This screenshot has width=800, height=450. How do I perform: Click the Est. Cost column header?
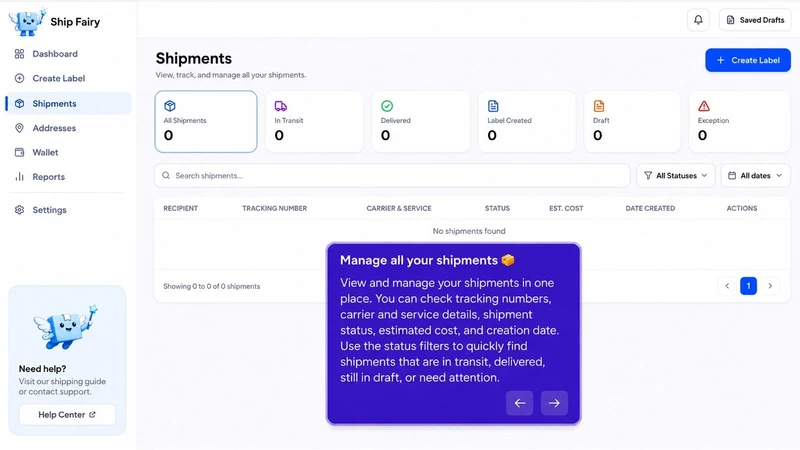click(x=566, y=208)
